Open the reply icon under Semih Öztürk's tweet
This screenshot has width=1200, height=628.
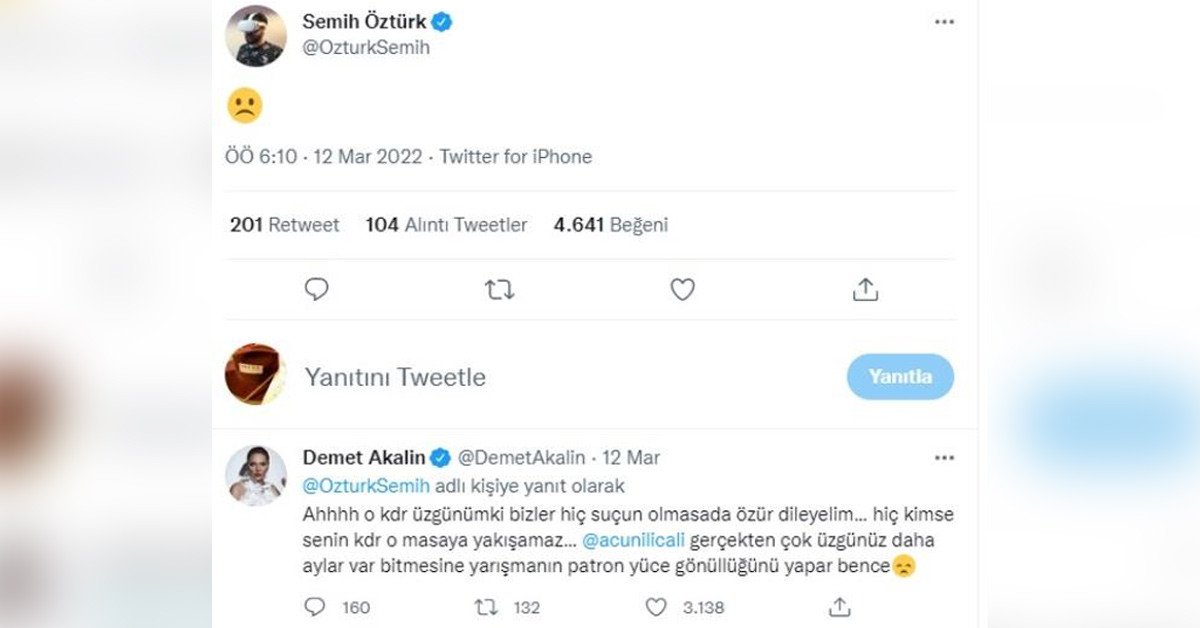(317, 289)
